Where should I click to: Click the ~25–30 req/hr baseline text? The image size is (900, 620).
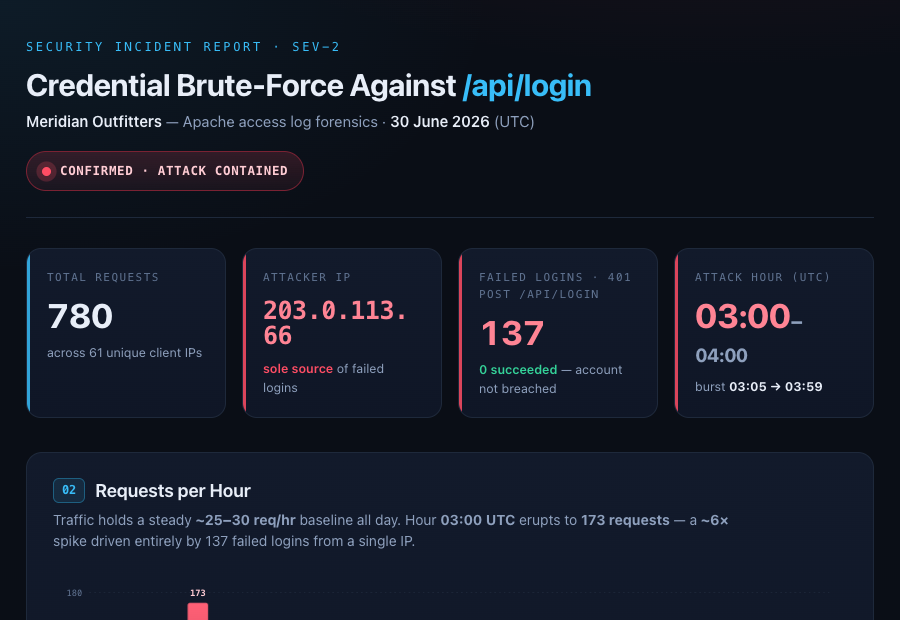coord(246,520)
